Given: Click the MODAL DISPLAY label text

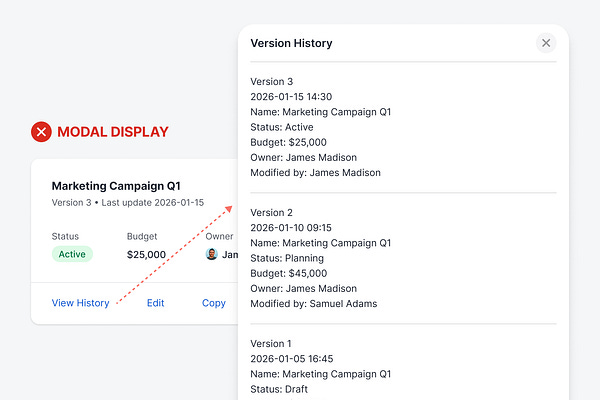Looking at the screenshot, I should pos(112,131).
